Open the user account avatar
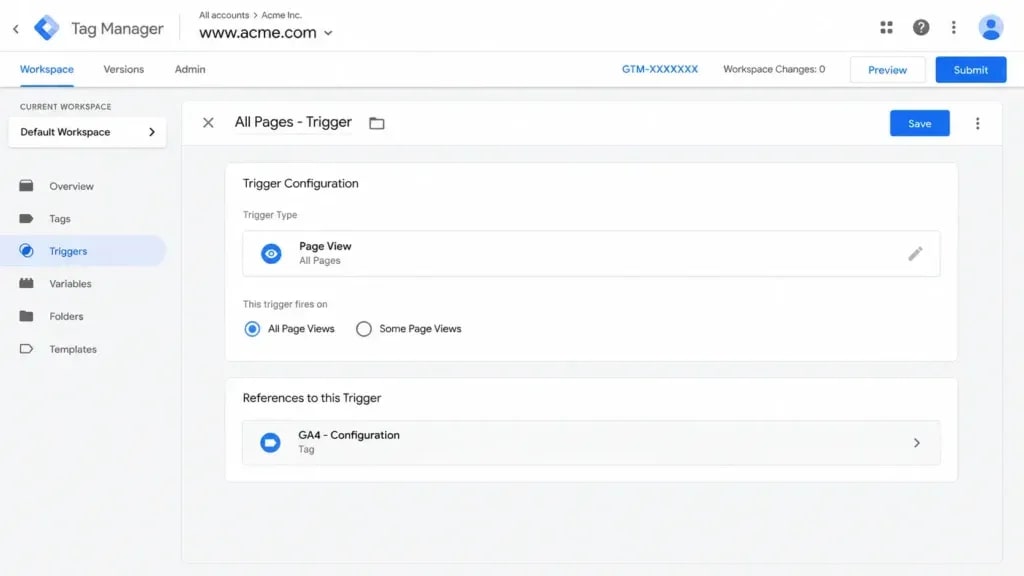This screenshot has width=1024, height=576. coord(991,27)
